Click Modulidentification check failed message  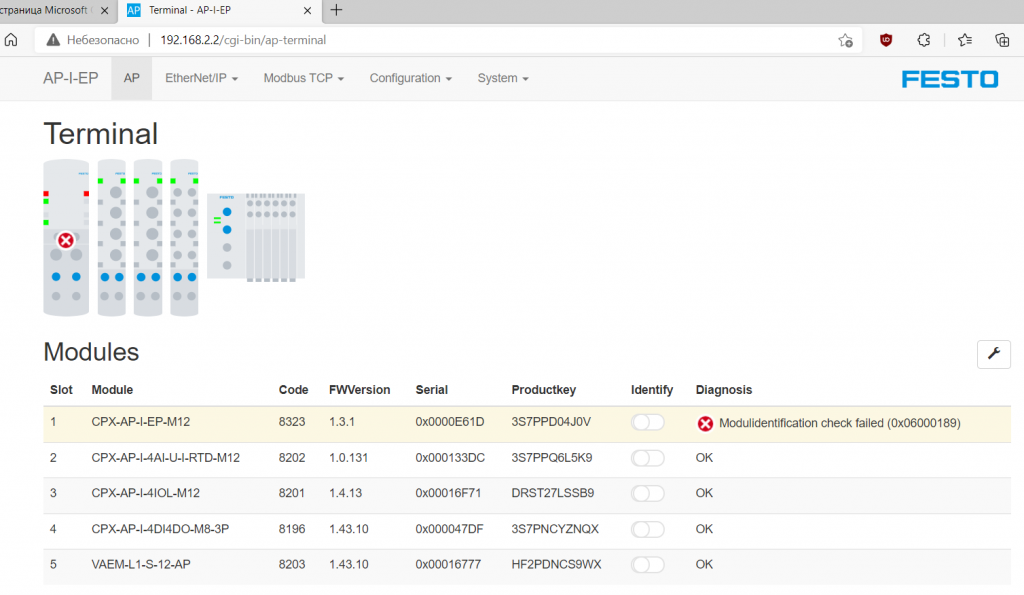[839, 423]
